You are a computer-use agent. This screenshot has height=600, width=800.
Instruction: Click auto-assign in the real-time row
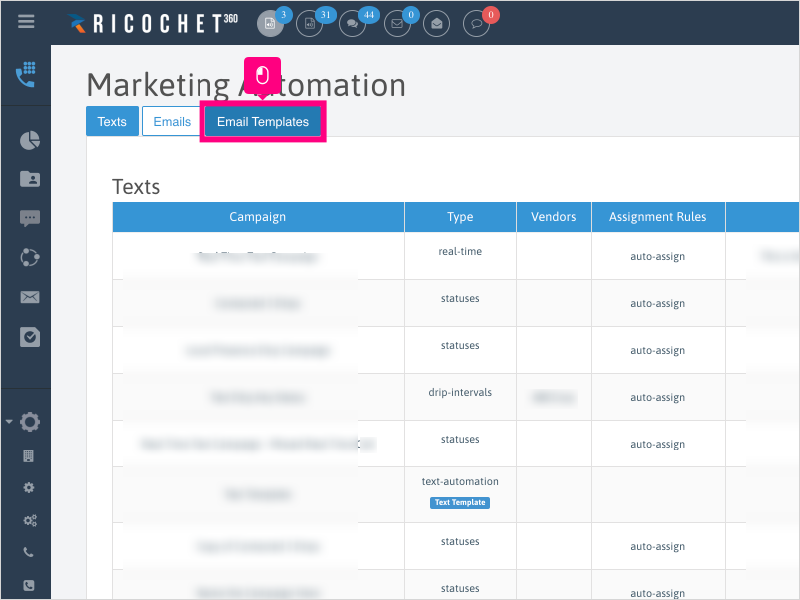tap(658, 257)
